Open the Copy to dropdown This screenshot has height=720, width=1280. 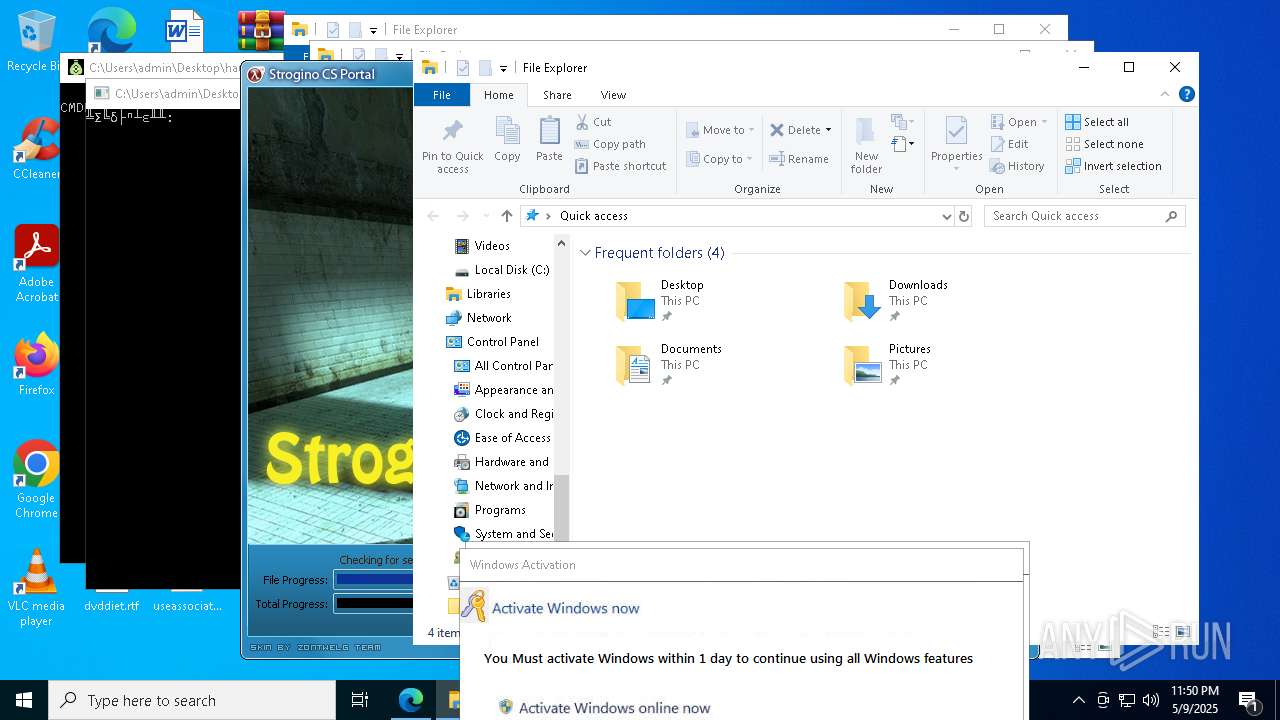720,159
